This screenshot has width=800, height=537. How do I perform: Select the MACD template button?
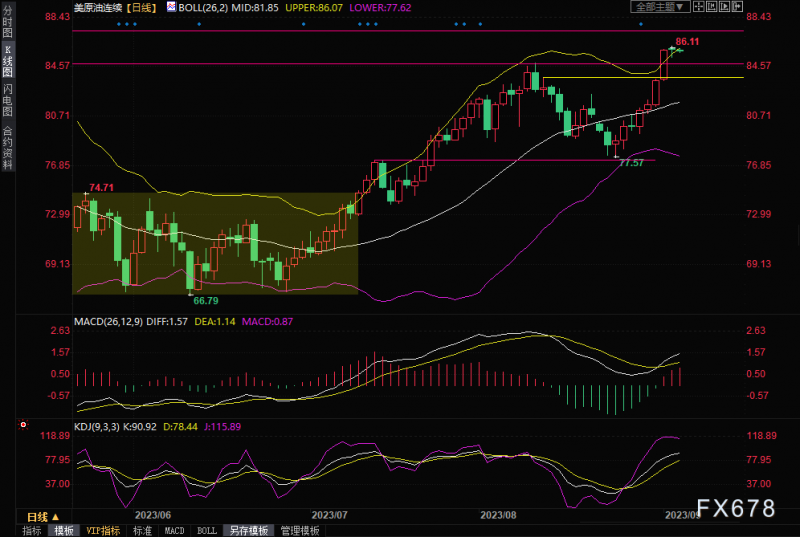[x=174, y=531]
